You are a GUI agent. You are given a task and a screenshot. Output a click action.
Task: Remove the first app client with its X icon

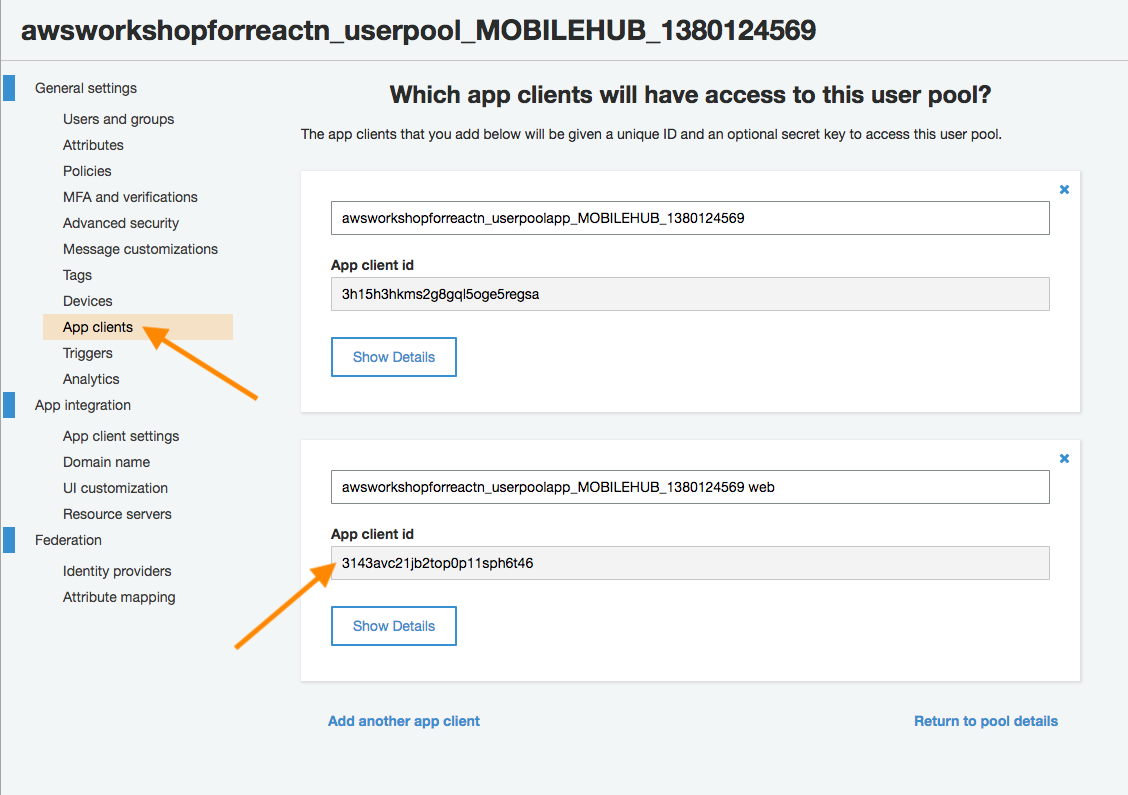[1064, 189]
